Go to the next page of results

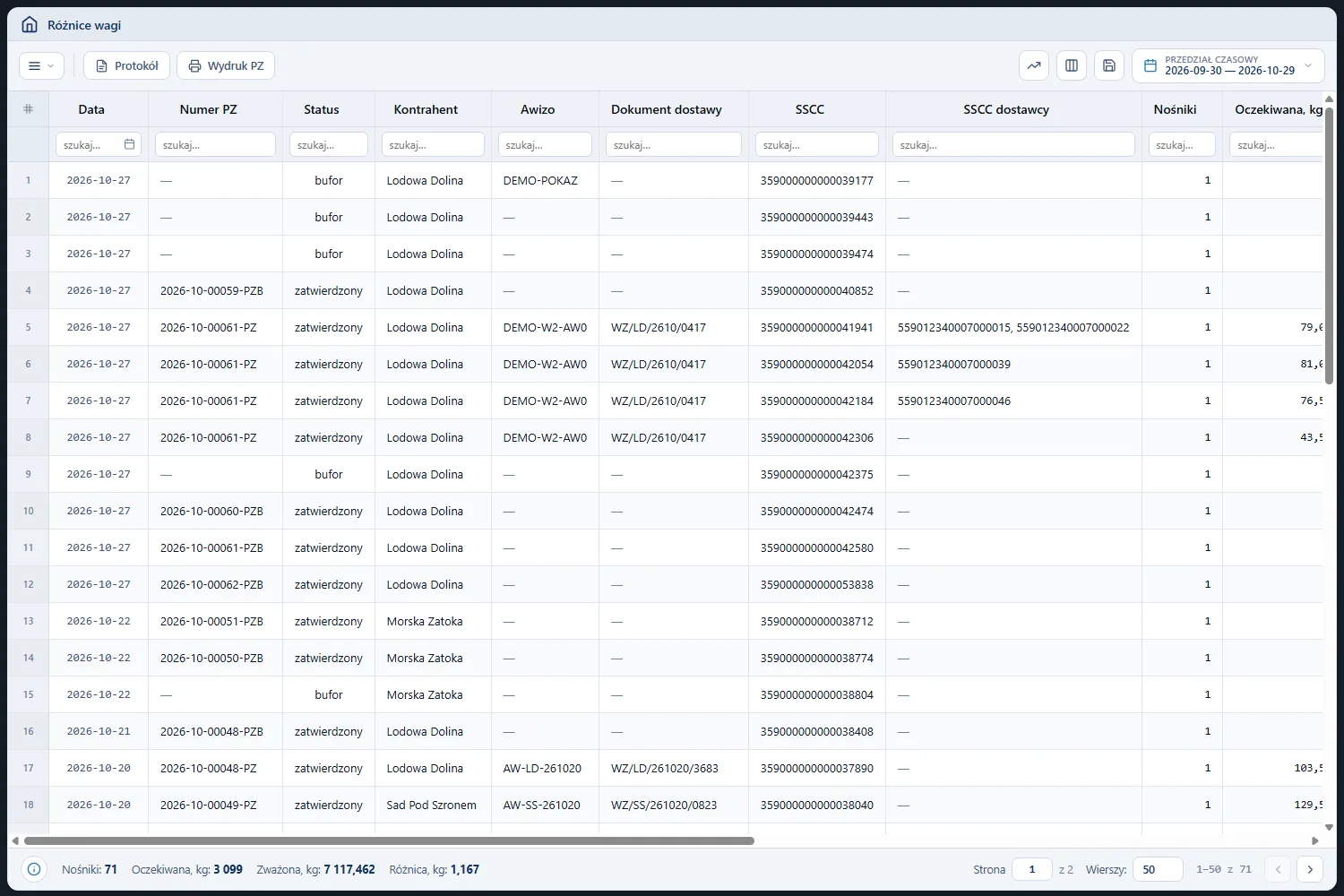pos(1310,869)
